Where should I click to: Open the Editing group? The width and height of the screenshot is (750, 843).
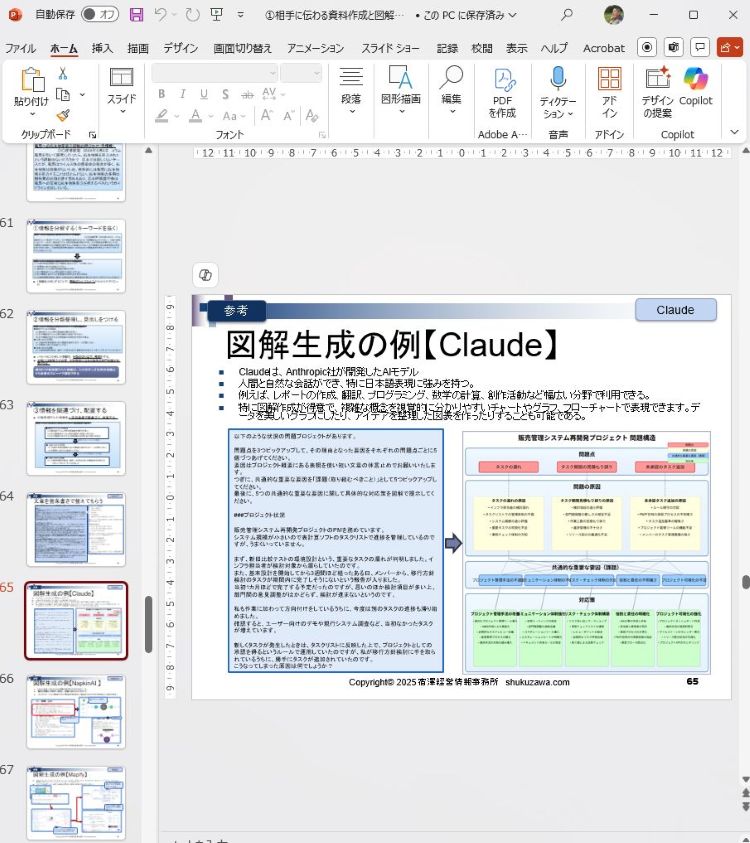[451, 89]
